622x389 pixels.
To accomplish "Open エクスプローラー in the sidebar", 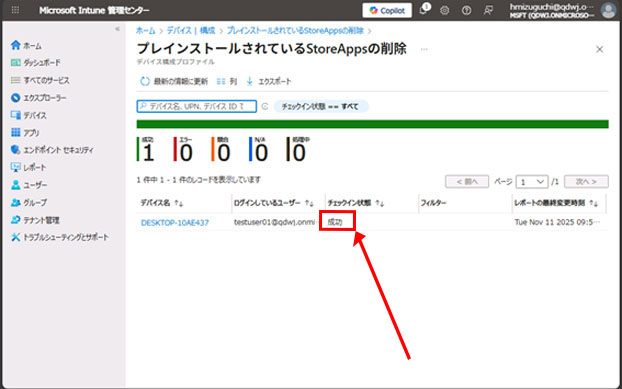I will pos(38,98).
